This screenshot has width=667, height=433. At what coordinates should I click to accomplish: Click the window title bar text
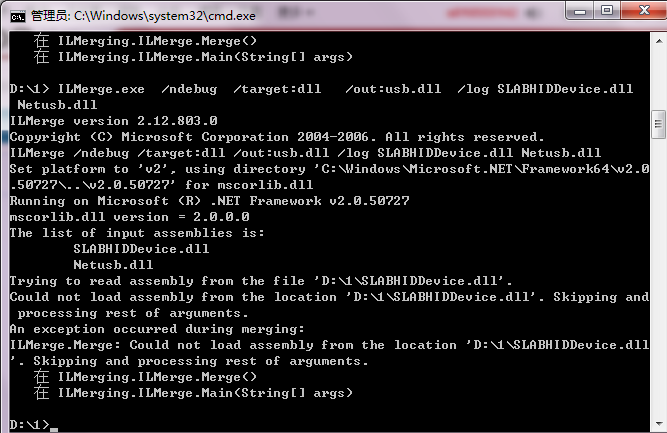143,16
